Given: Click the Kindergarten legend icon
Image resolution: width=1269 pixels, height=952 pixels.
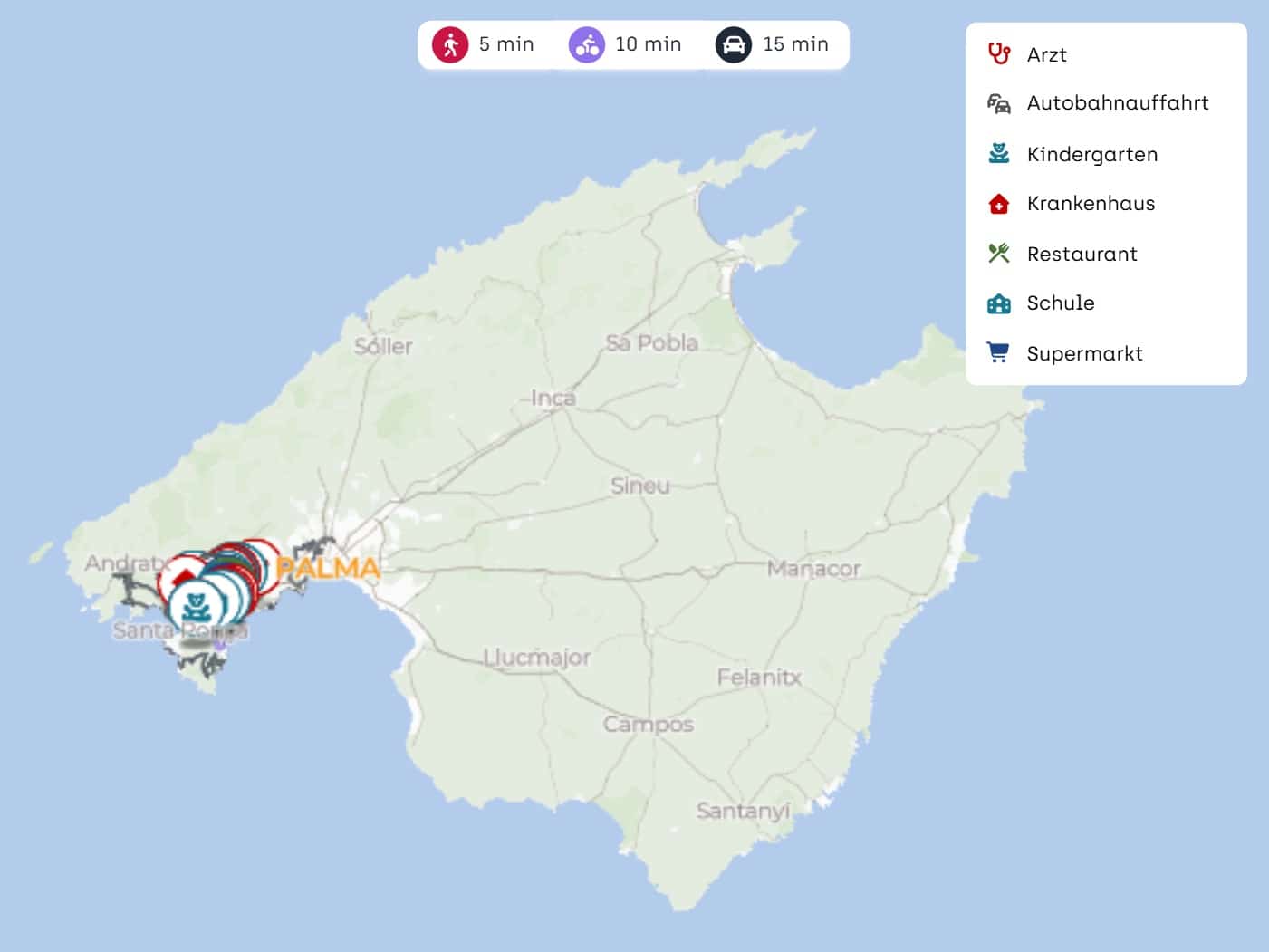Looking at the screenshot, I should point(999,154).
